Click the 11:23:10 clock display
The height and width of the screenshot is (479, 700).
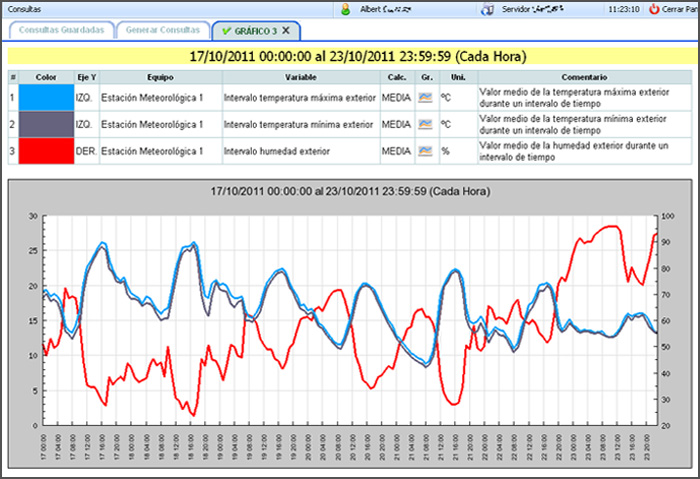tap(624, 9)
